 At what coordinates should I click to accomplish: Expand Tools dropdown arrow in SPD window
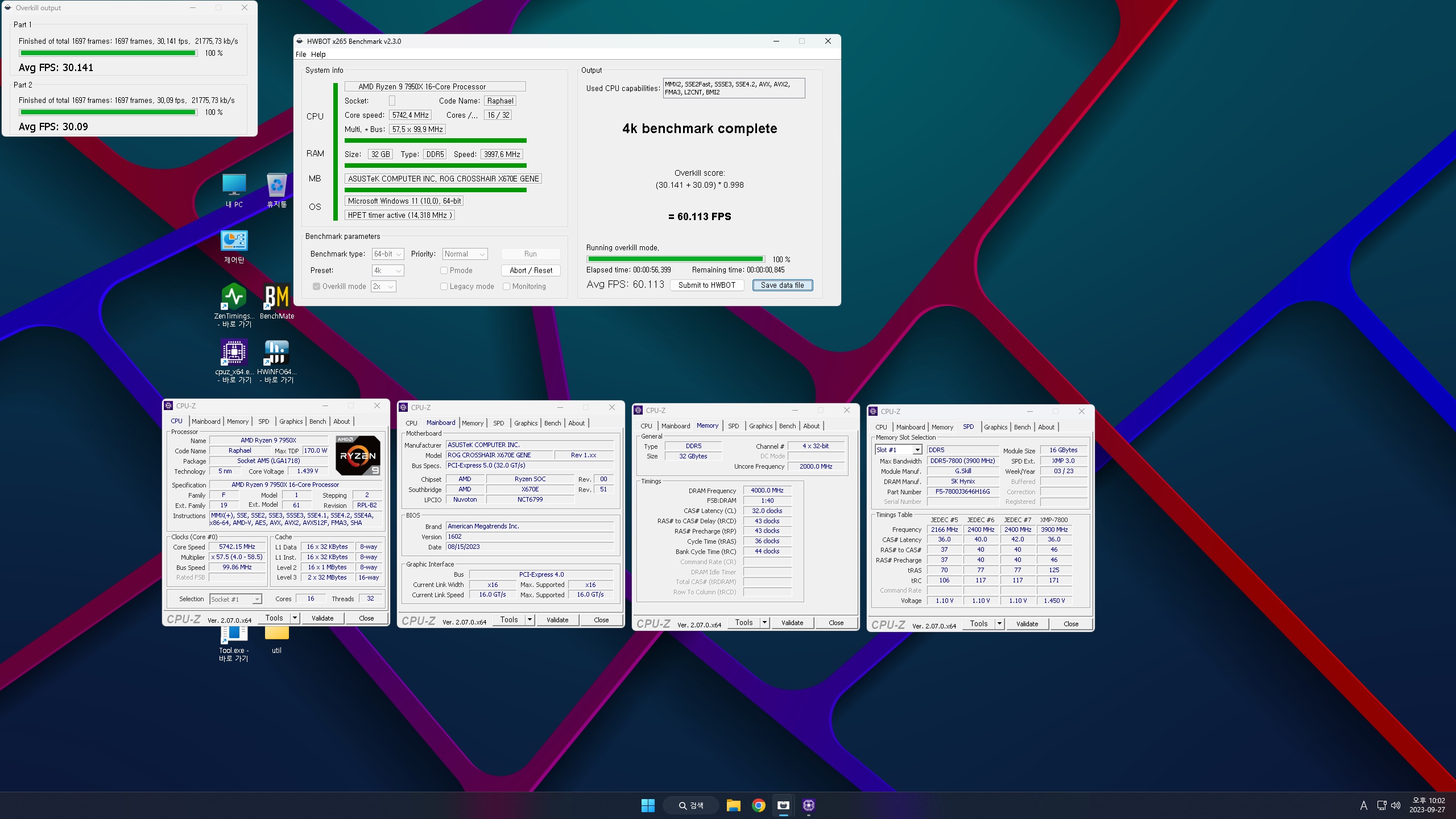pyautogui.click(x=999, y=624)
